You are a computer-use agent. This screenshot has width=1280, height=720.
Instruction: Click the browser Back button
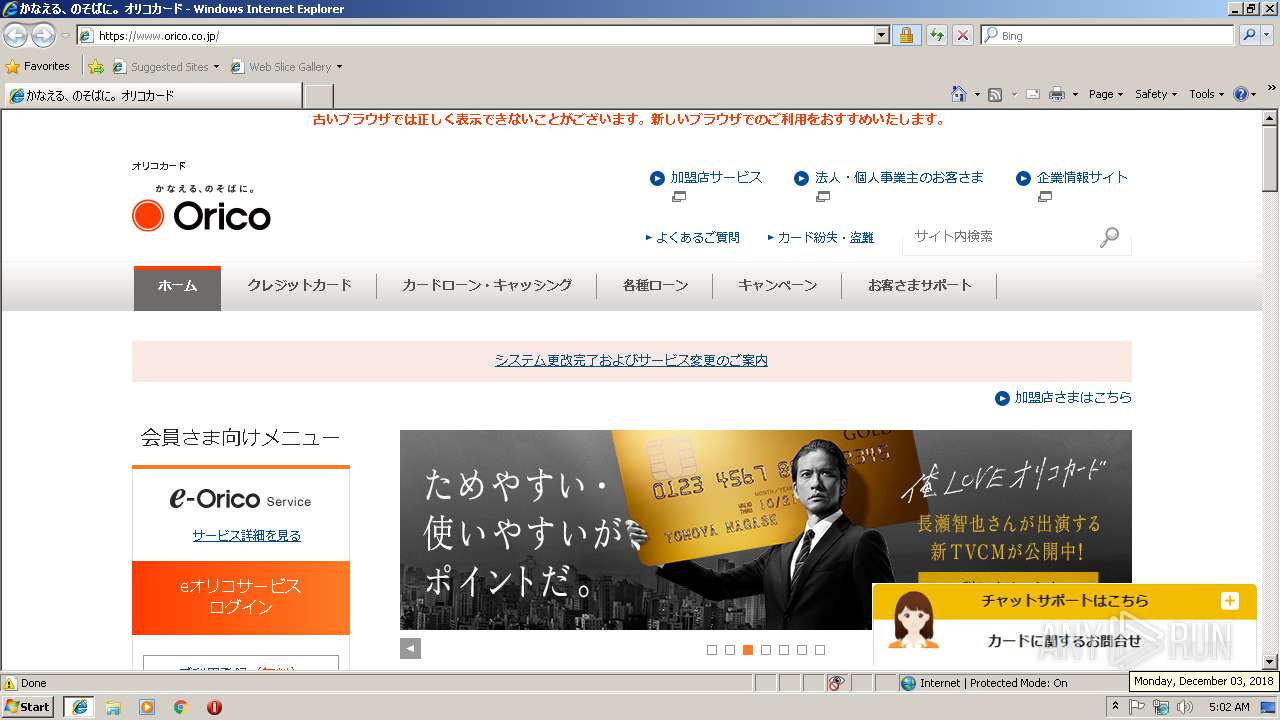tap(16, 35)
